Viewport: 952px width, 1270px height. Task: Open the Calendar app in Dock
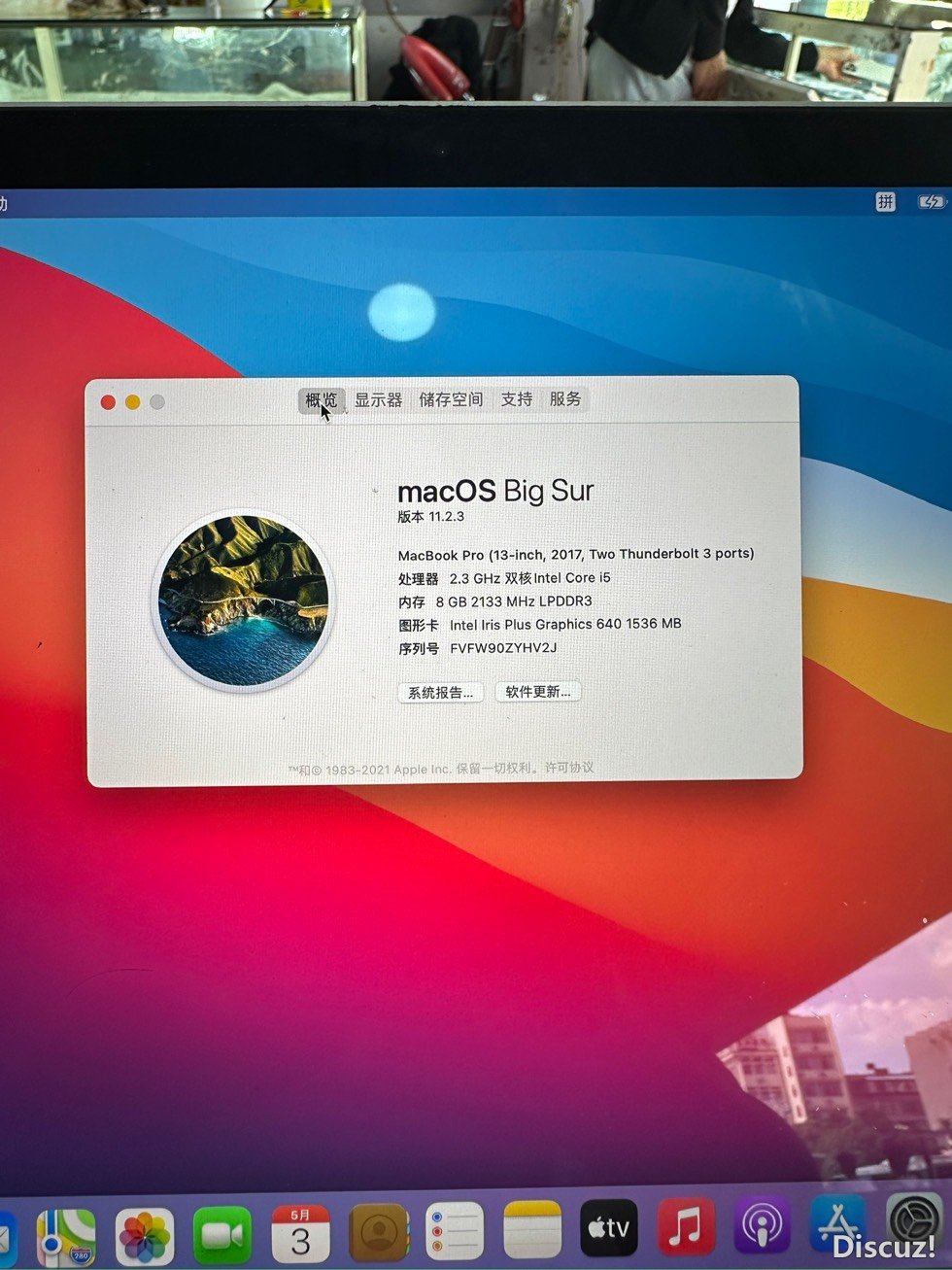click(x=300, y=1234)
